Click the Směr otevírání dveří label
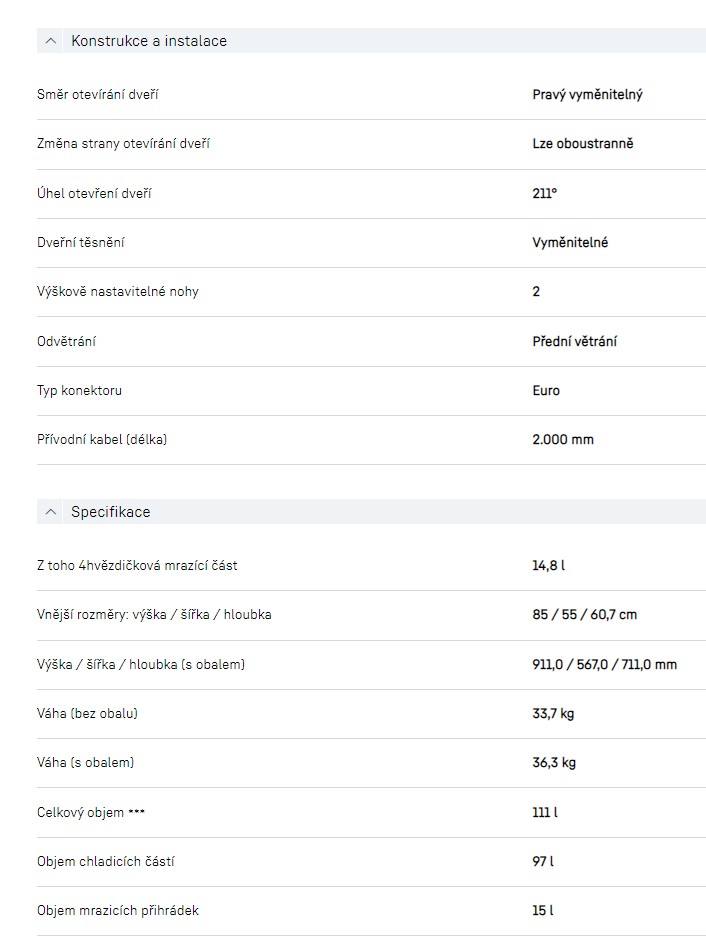 98,94
